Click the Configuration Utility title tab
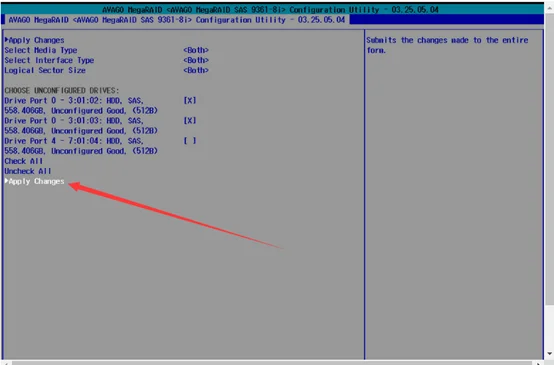554x365 pixels. tap(177, 20)
